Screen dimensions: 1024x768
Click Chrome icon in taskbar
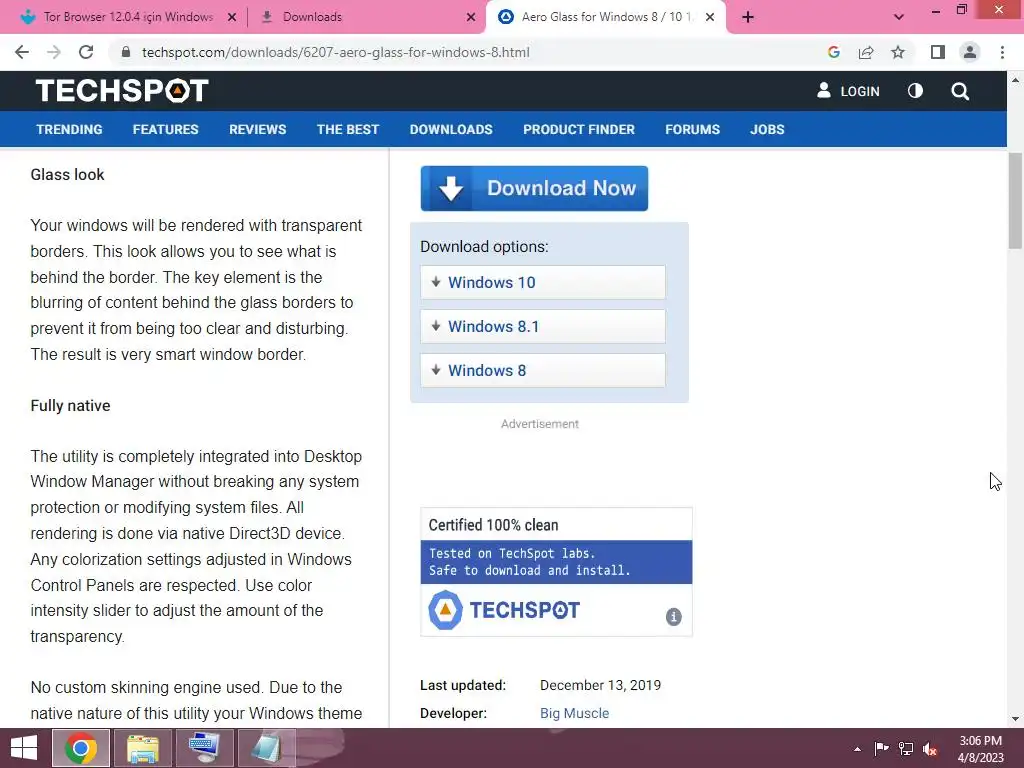coord(81,748)
